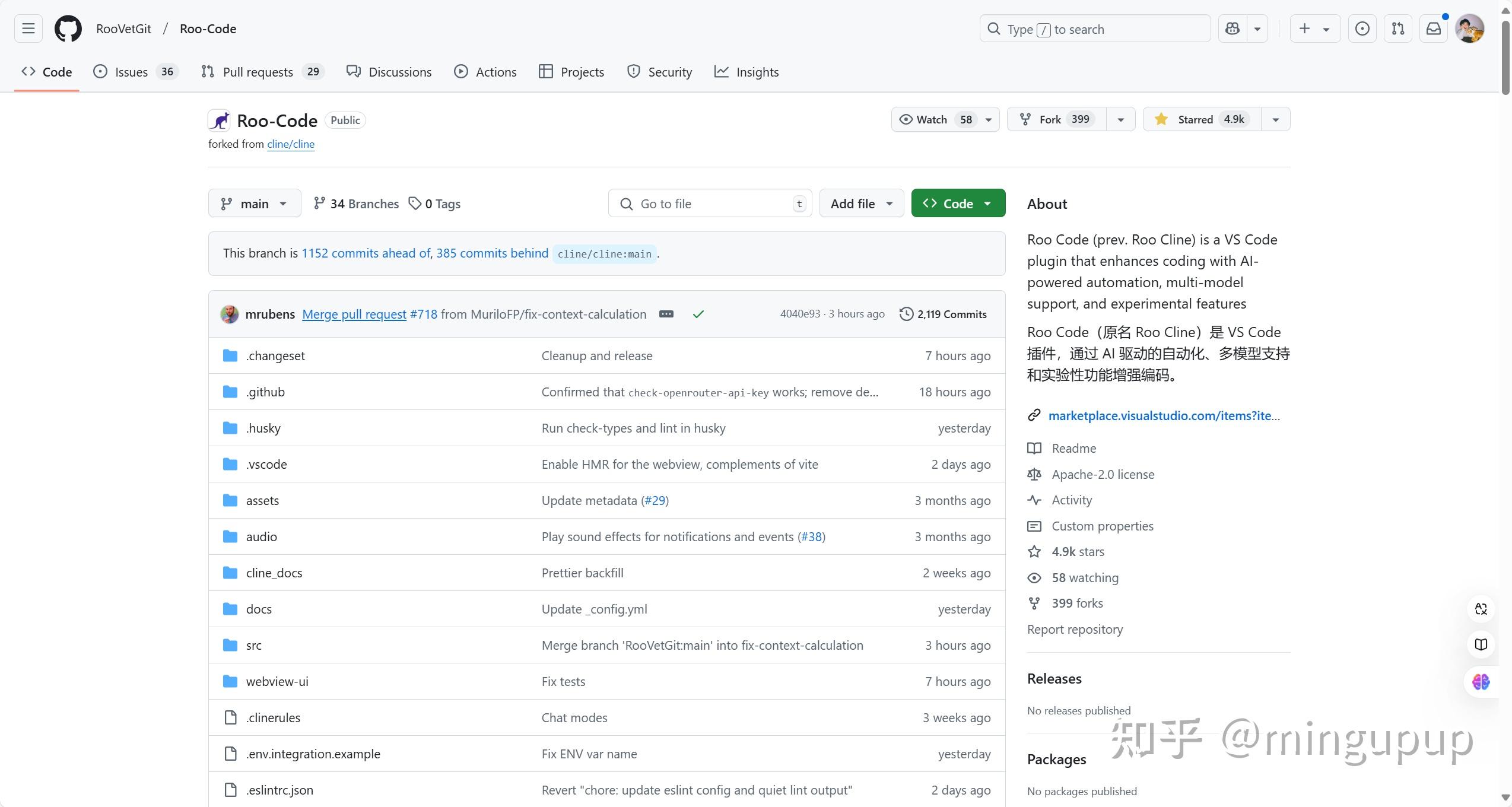The height and width of the screenshot is (807, 1512).
Task: Open the notifications inbox icon
Action: pos(1433,28)
